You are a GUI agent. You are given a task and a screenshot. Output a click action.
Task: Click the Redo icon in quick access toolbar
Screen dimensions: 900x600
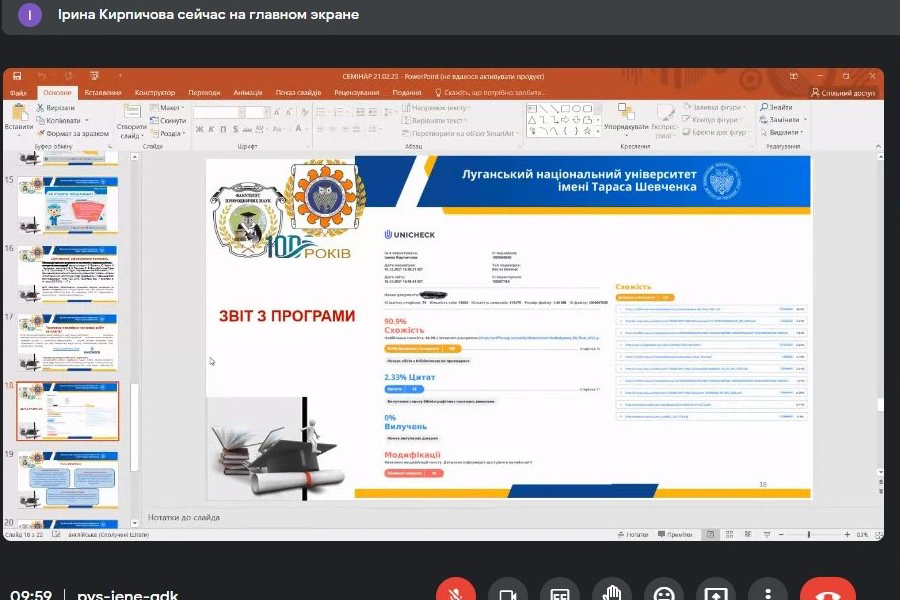click(x=68, y=76)
